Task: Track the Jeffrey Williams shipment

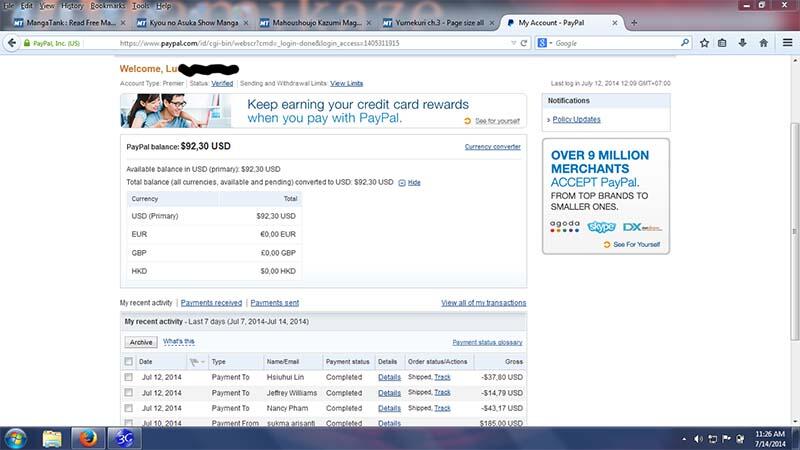Action: point(442,392)
